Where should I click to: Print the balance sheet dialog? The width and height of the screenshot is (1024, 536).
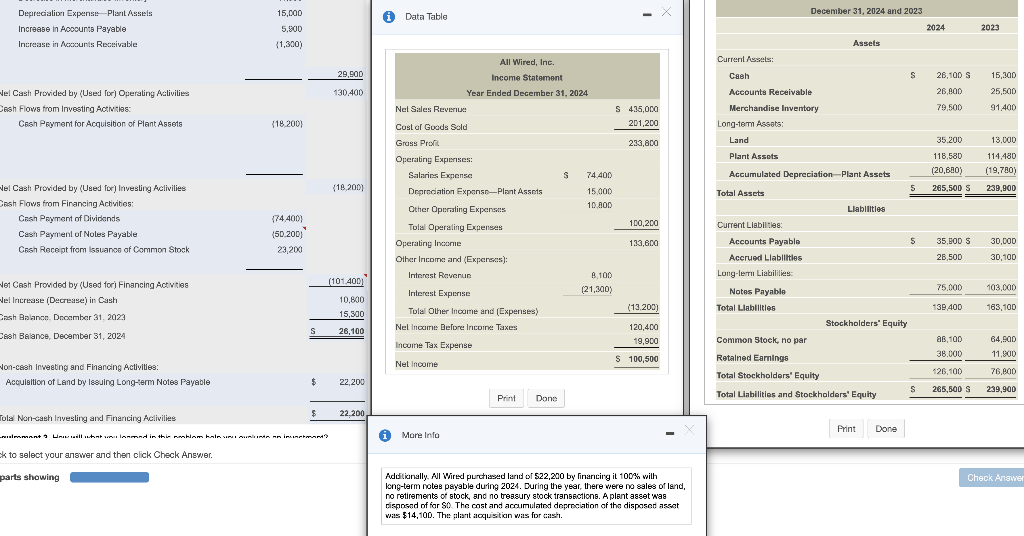[x=846, y=429]
